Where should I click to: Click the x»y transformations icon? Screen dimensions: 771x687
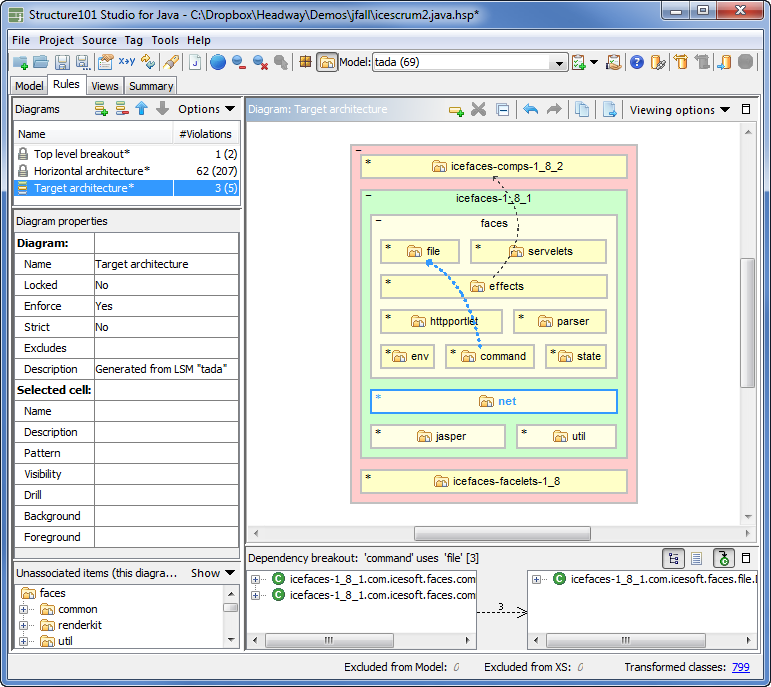coord(126,61)
